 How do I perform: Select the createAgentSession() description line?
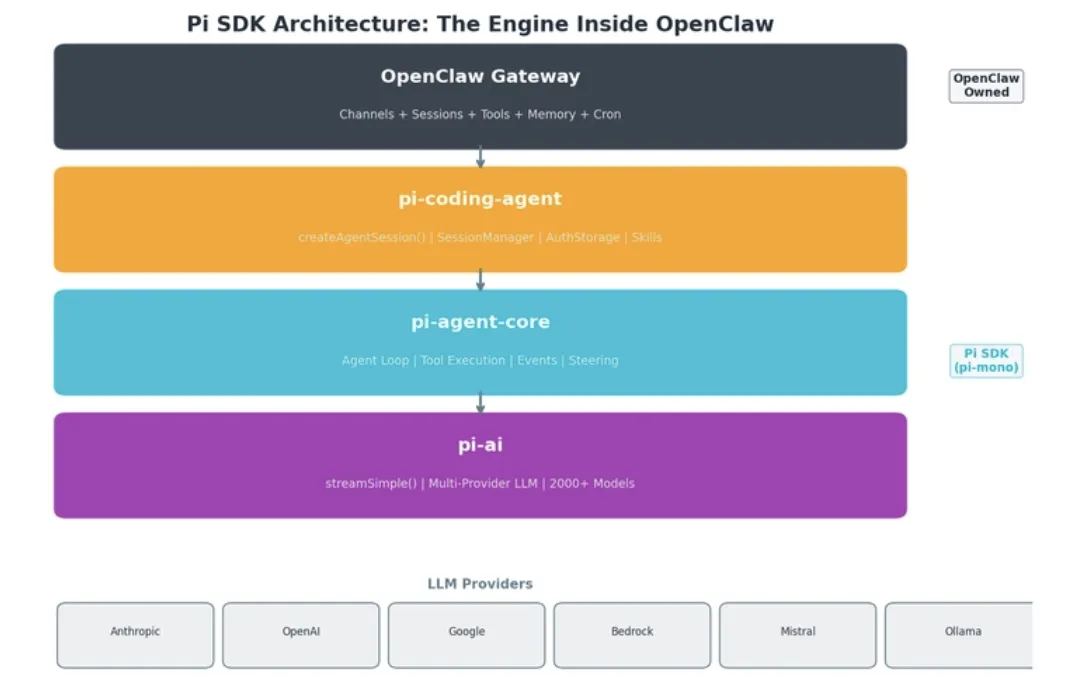pyautogui.click(x=480, y=238)
